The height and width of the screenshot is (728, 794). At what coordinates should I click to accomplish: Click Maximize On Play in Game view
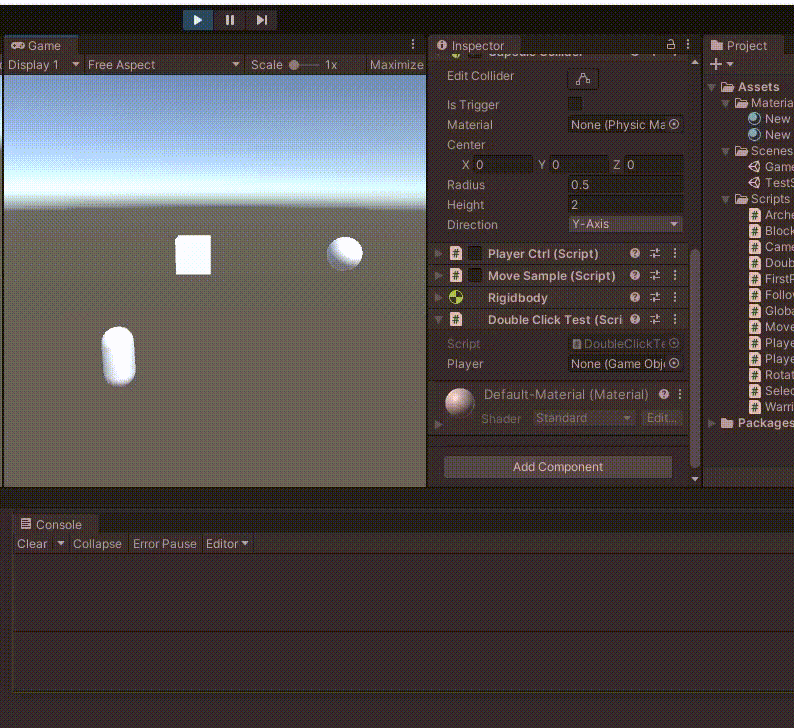click(x=396, y=65)
